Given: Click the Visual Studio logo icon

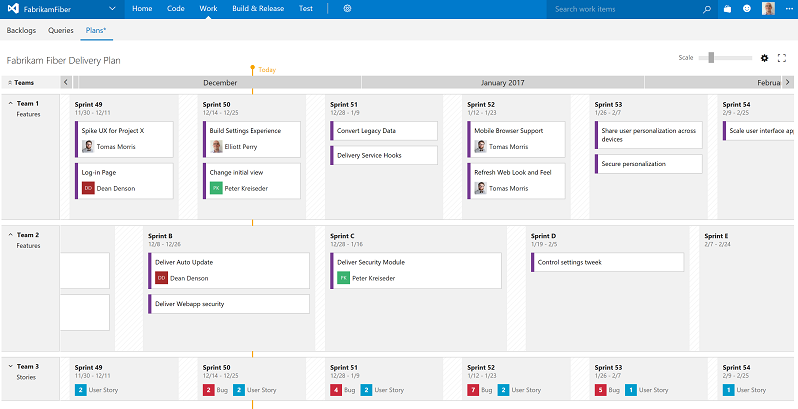Looking at the screenshot, I should click(x=14, y=9).
